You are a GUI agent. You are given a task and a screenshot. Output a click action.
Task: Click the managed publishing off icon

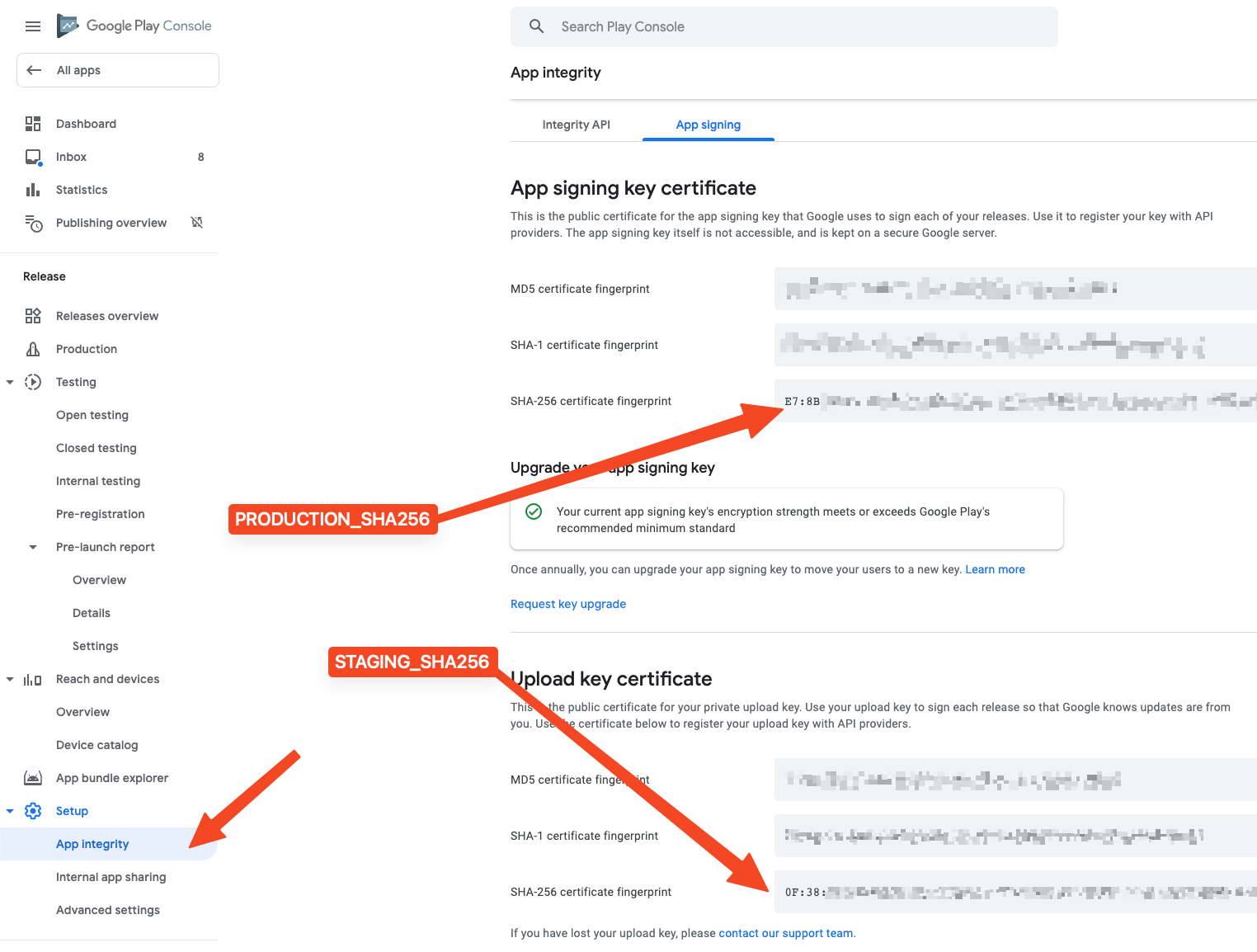197,223
